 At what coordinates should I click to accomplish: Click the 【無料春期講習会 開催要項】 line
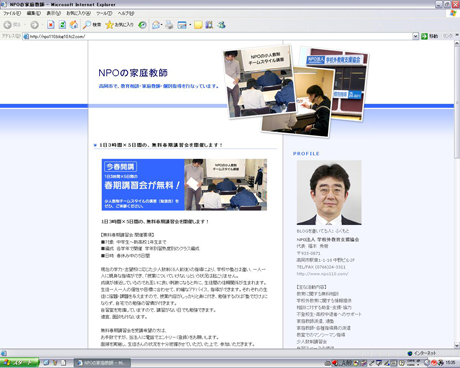click(127, 235)
